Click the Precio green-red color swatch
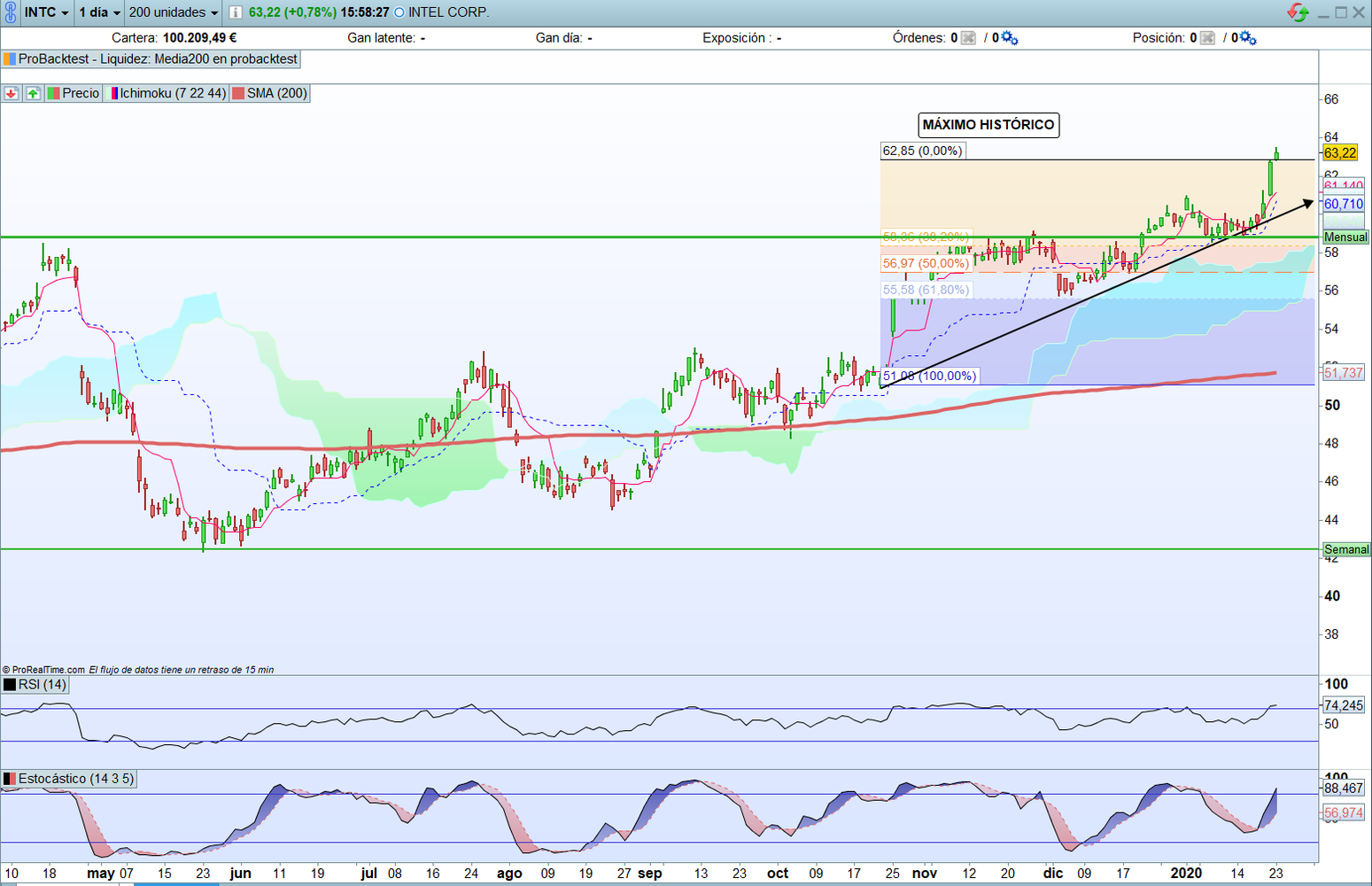 pos(53,93)
